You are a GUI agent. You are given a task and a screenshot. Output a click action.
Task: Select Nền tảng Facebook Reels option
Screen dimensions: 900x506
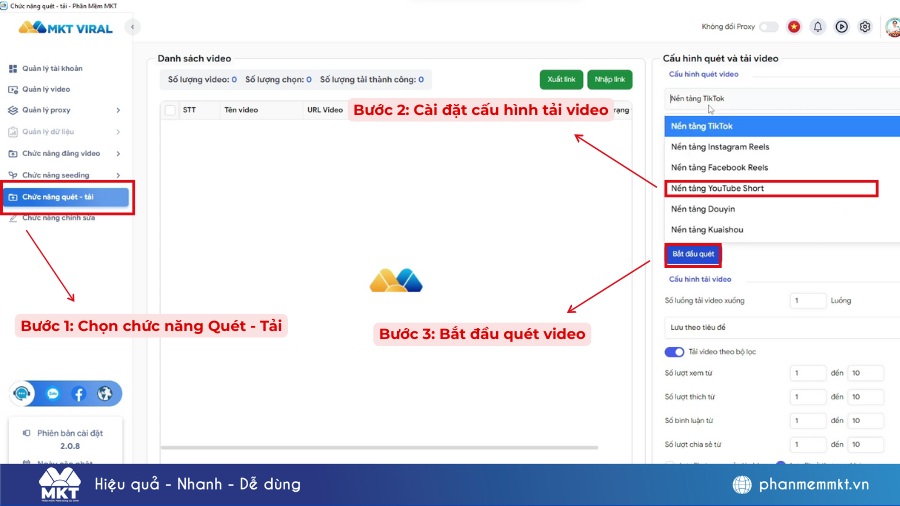782,168
